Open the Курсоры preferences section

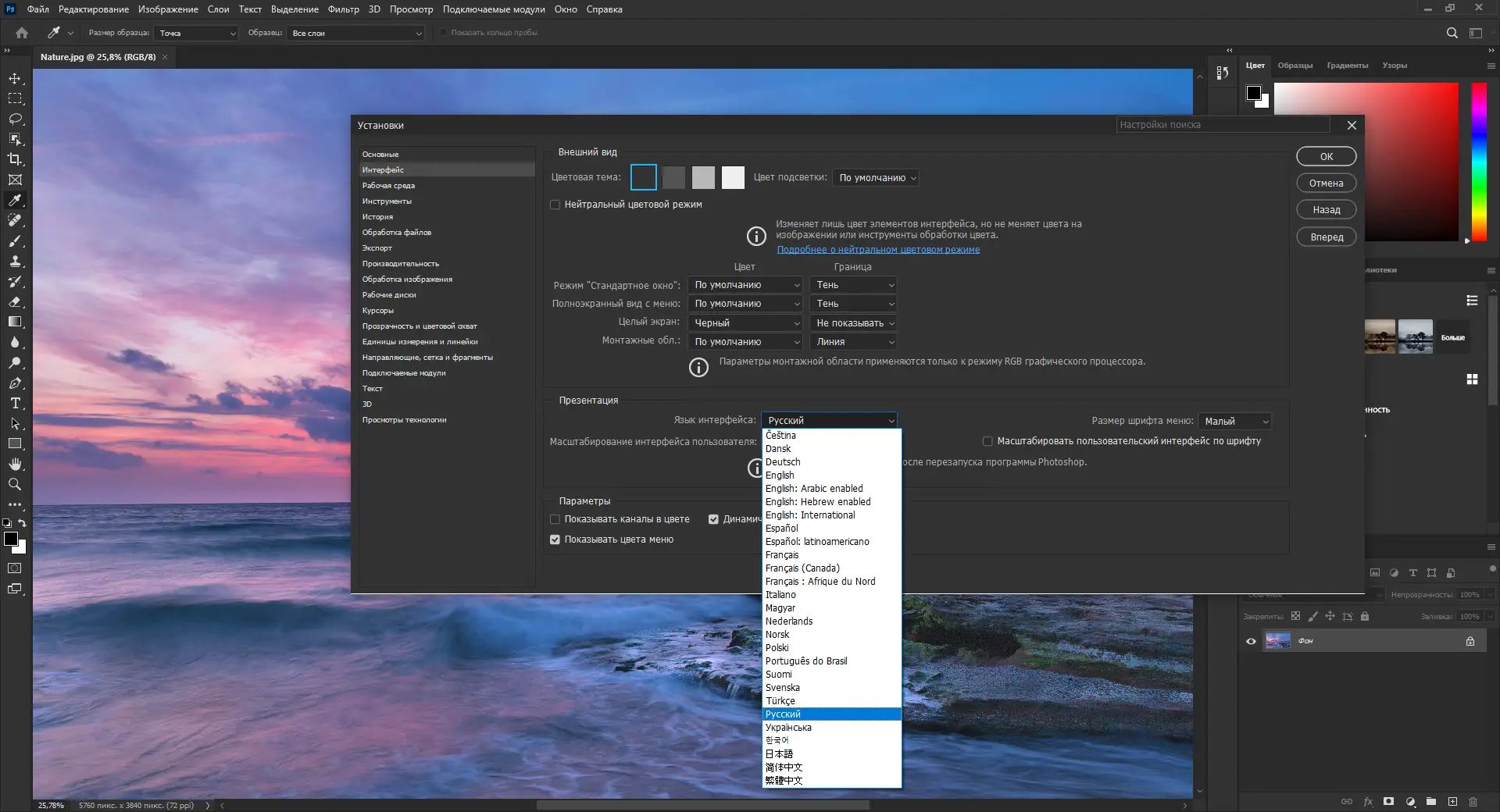click(x=378, y=311)
